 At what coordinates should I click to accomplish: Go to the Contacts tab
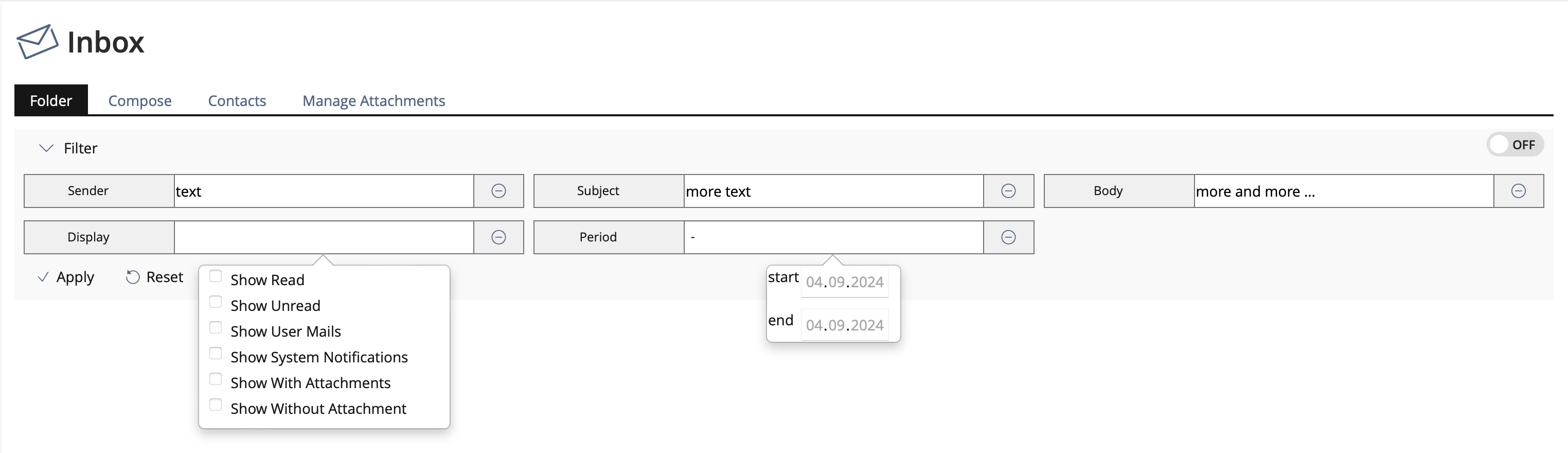pos(237,100)
